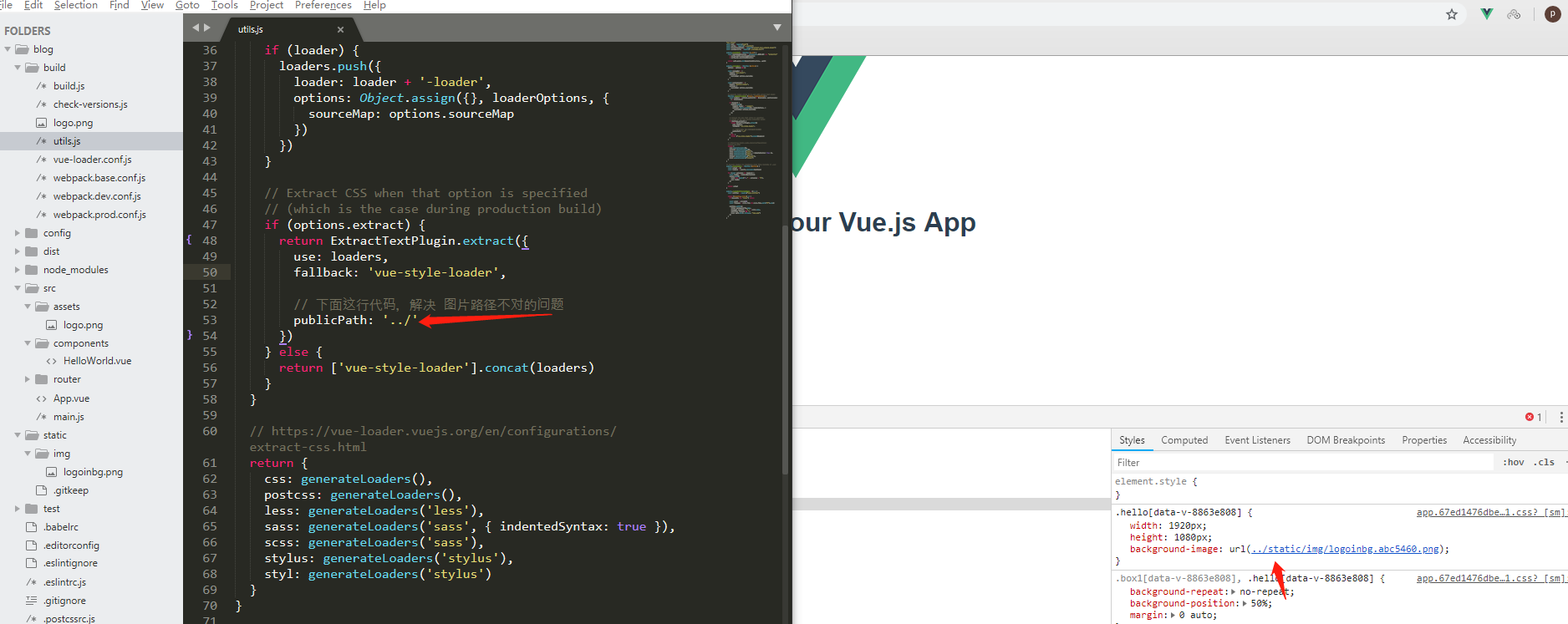1568x624 pixels.
Task: Open the Project menu
Action: 267,5
